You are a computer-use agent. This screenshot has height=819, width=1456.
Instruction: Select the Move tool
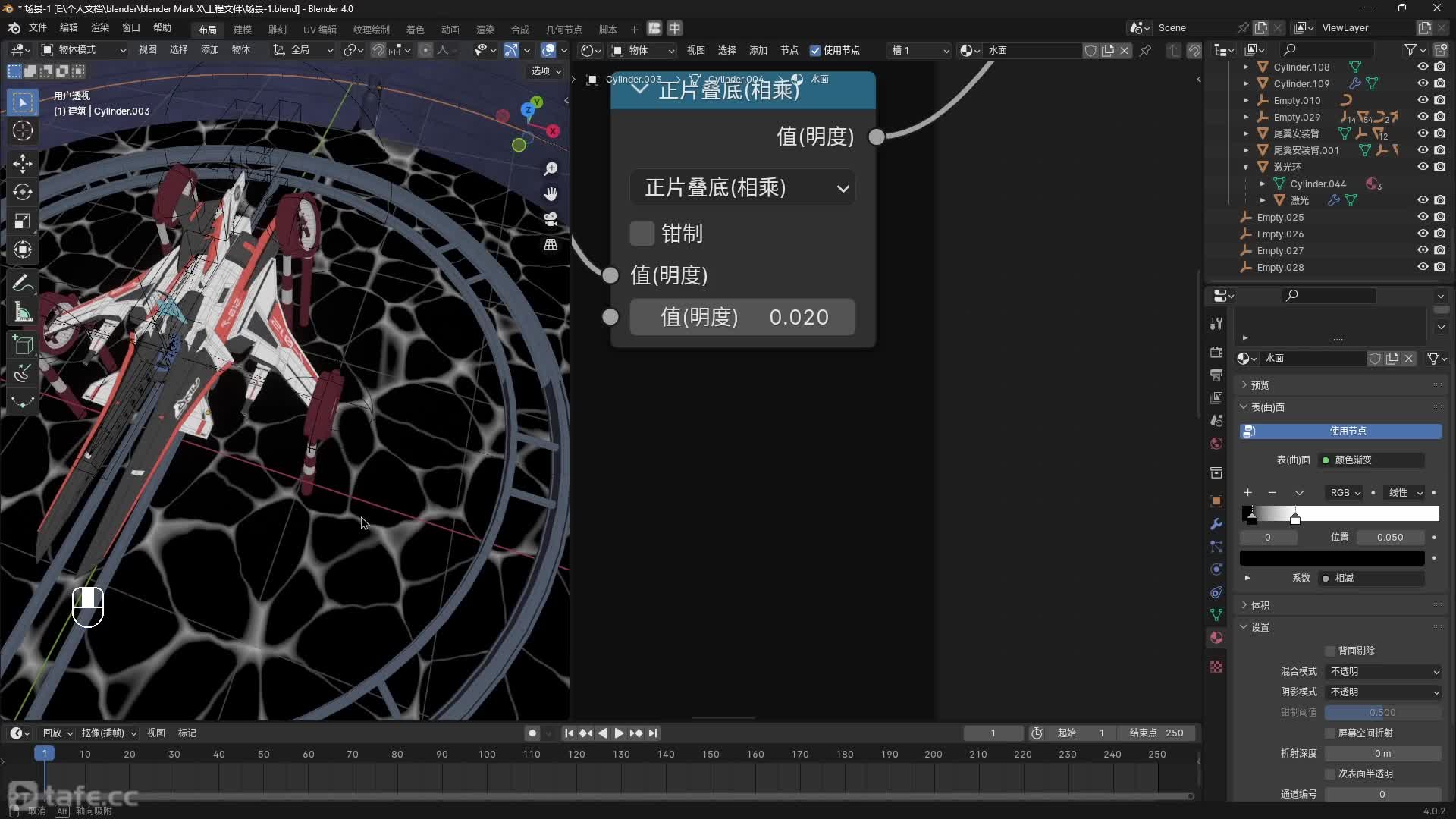[22, 163]
